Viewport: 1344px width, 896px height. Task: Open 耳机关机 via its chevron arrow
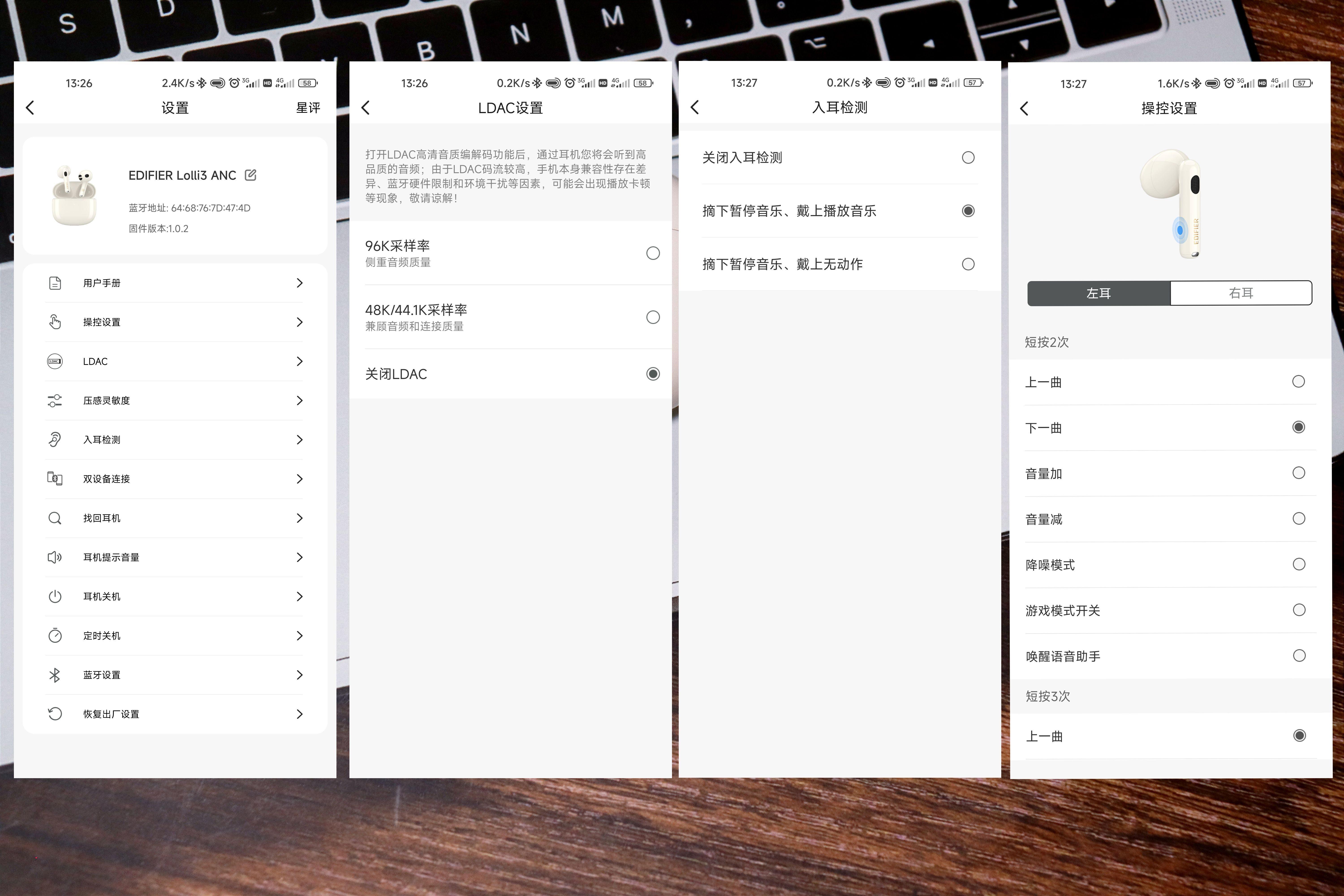299,597
